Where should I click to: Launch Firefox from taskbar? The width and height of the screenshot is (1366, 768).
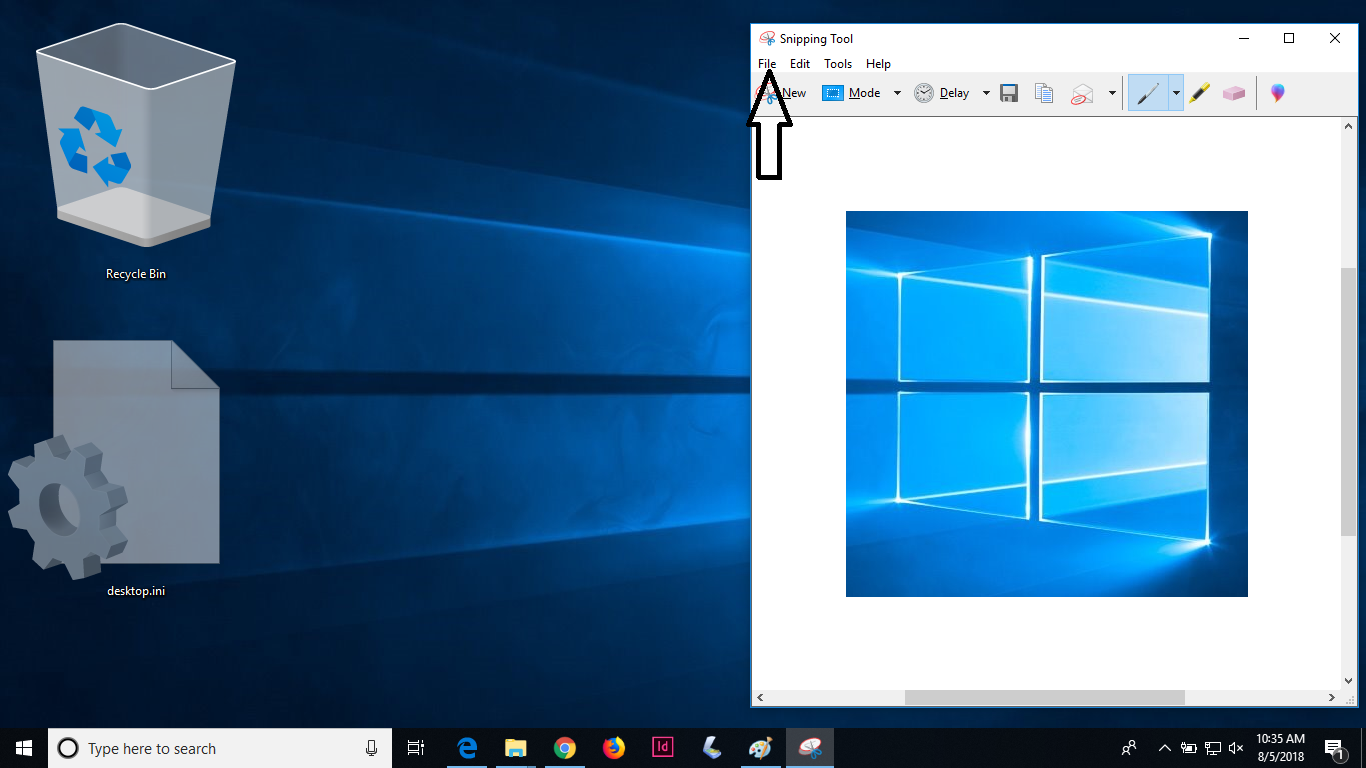point(614,748)
